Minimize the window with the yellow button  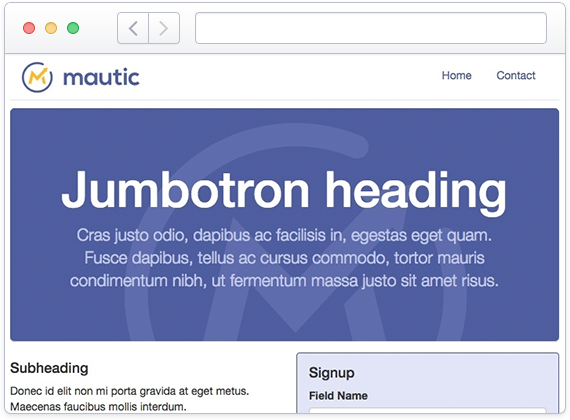click(51, 28)
